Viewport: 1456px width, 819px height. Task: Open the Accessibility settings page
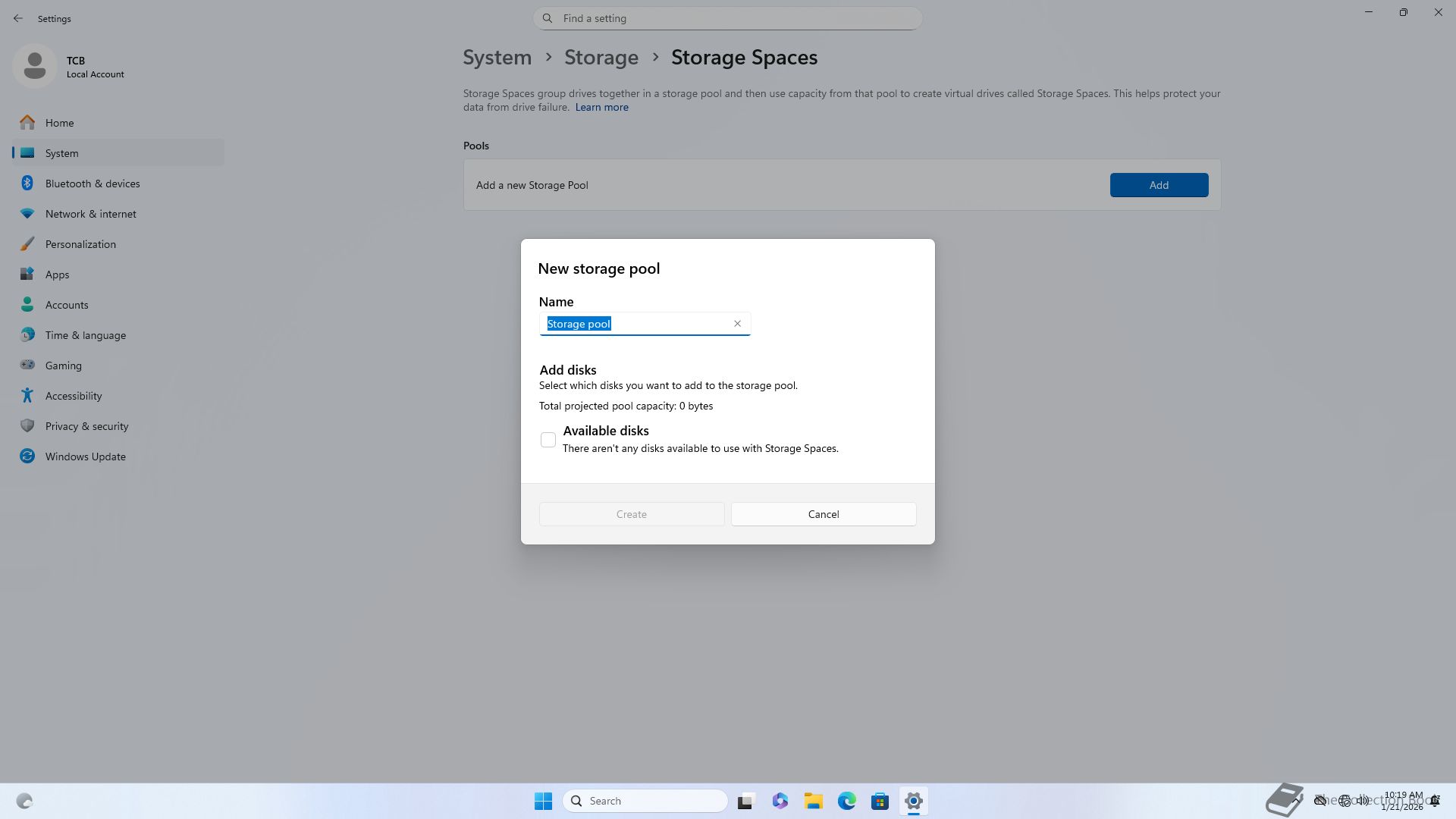click(73, 396)
